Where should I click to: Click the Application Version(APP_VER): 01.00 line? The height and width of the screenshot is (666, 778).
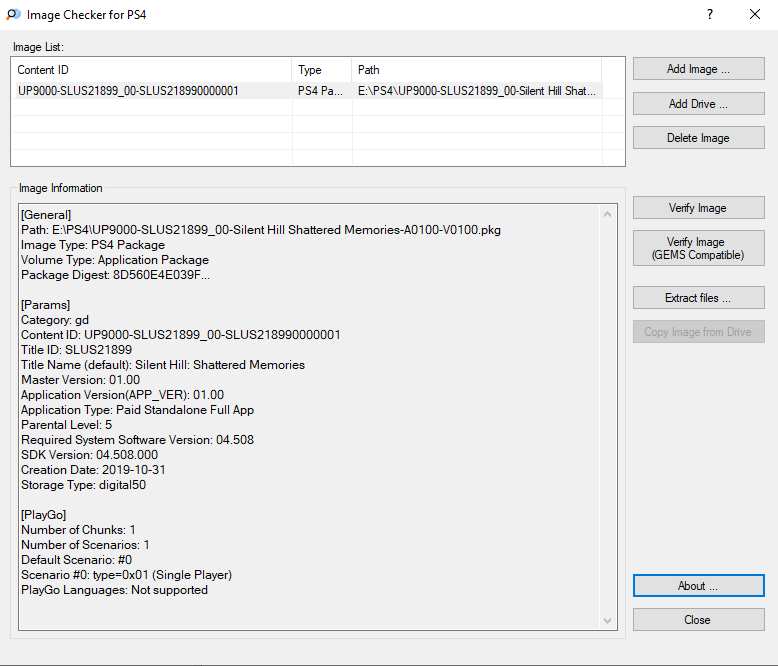123,395
